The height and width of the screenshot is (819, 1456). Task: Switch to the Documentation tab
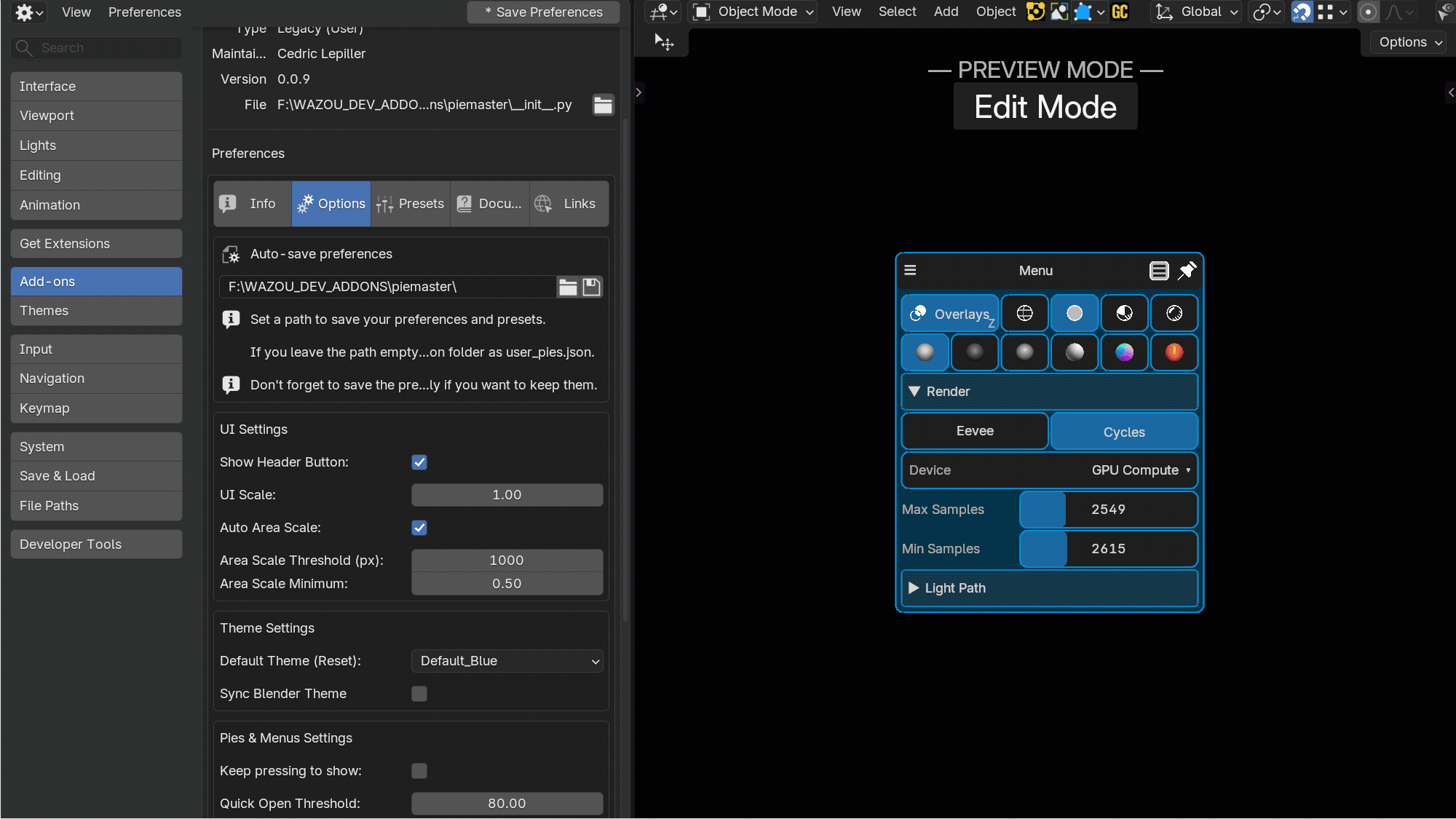(x=489, y=204)
